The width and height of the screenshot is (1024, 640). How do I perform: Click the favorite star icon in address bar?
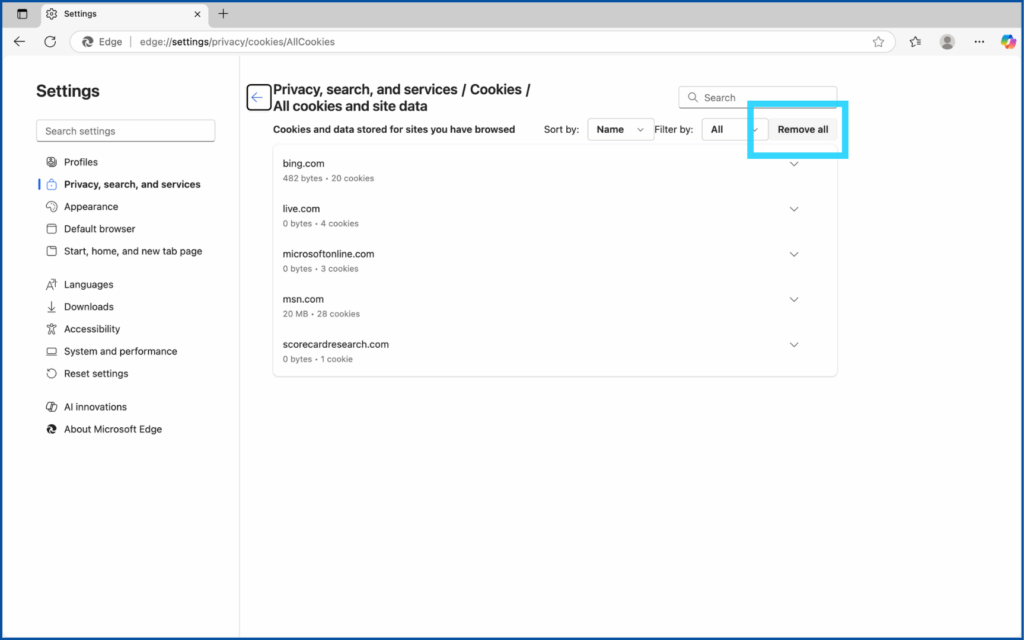click(878, 42)
